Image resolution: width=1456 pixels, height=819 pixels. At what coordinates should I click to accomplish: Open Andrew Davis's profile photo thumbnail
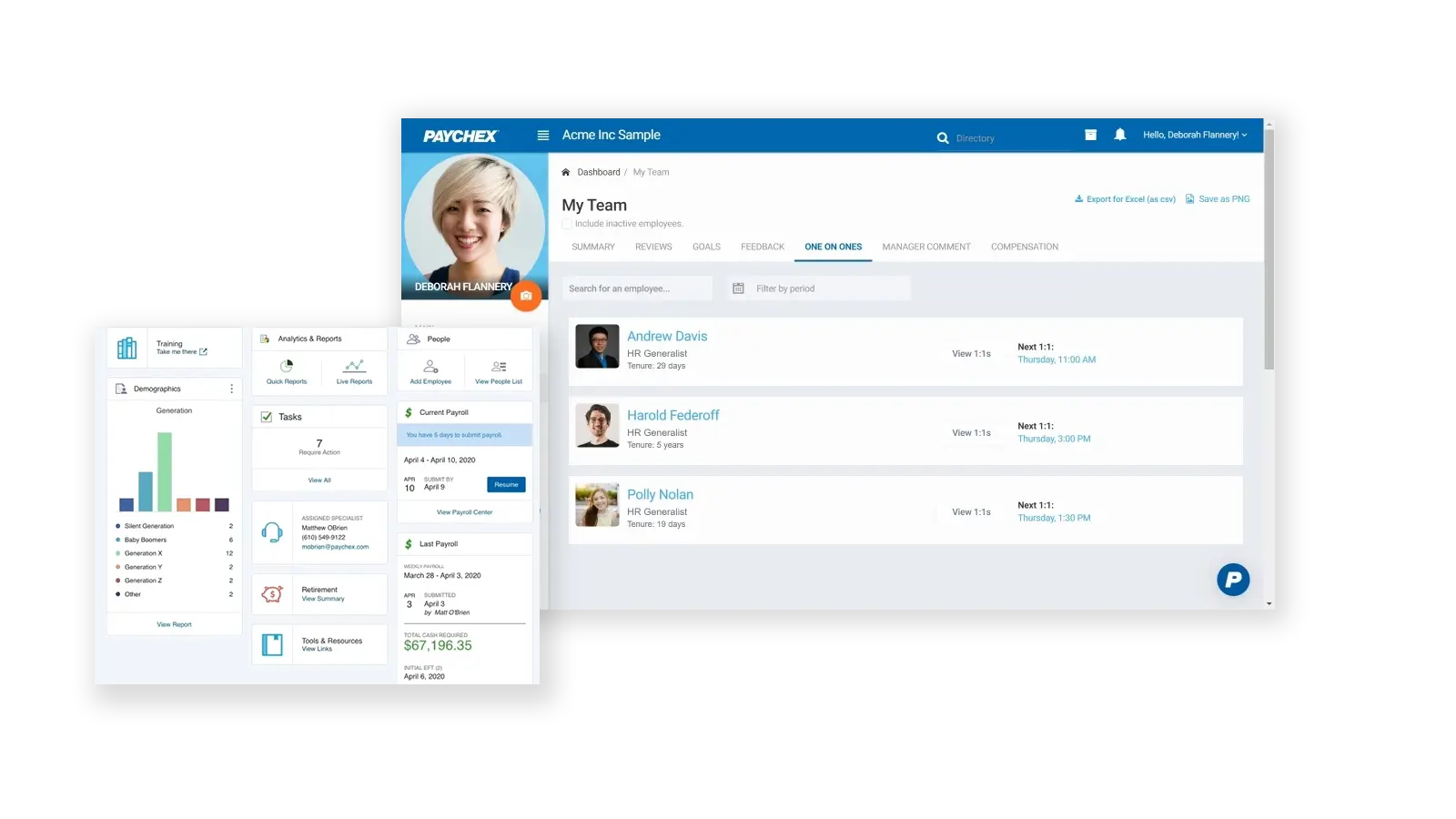pos(597,347)
